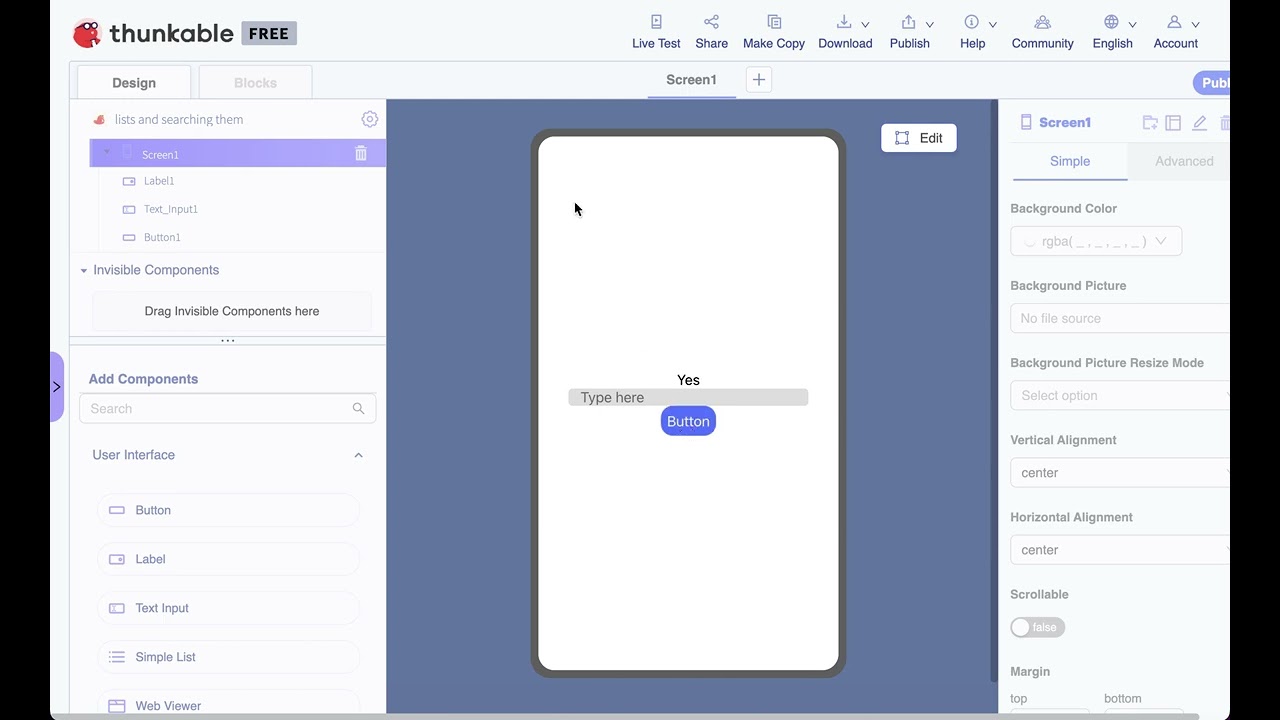
Task: Open the Community page
Action: 1042,32
